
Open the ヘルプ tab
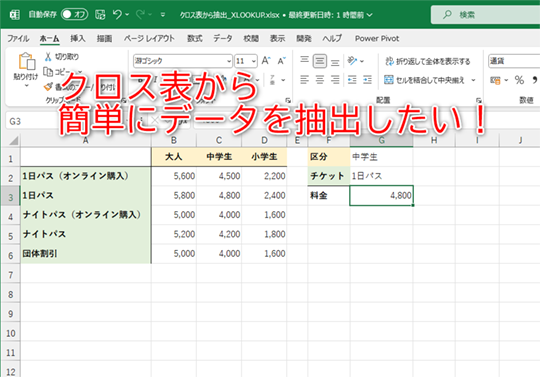point(332,38)
